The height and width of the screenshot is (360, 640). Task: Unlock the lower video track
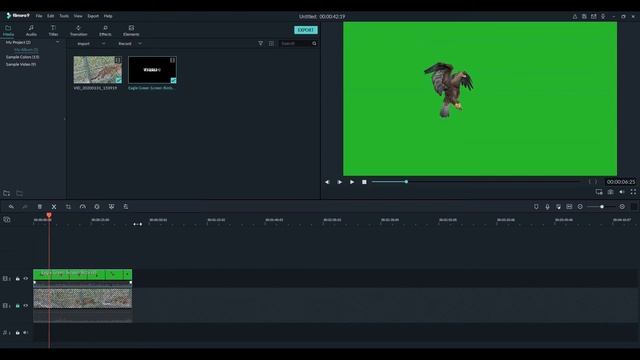pyautogui.click(x=18, y=306)
